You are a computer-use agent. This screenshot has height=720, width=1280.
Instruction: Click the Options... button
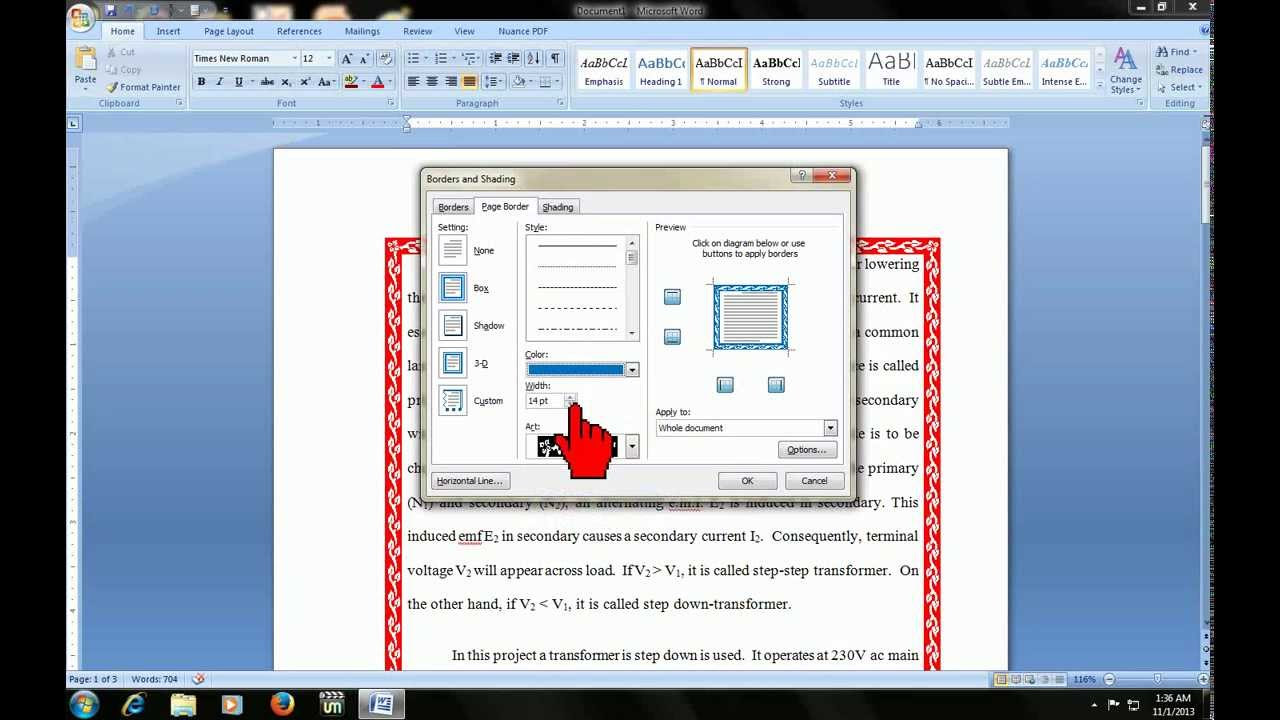[807, 450]
